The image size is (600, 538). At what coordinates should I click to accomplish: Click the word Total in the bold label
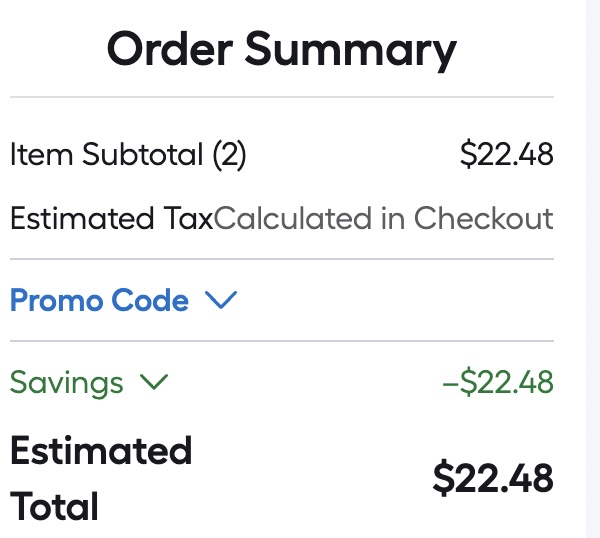54,506
